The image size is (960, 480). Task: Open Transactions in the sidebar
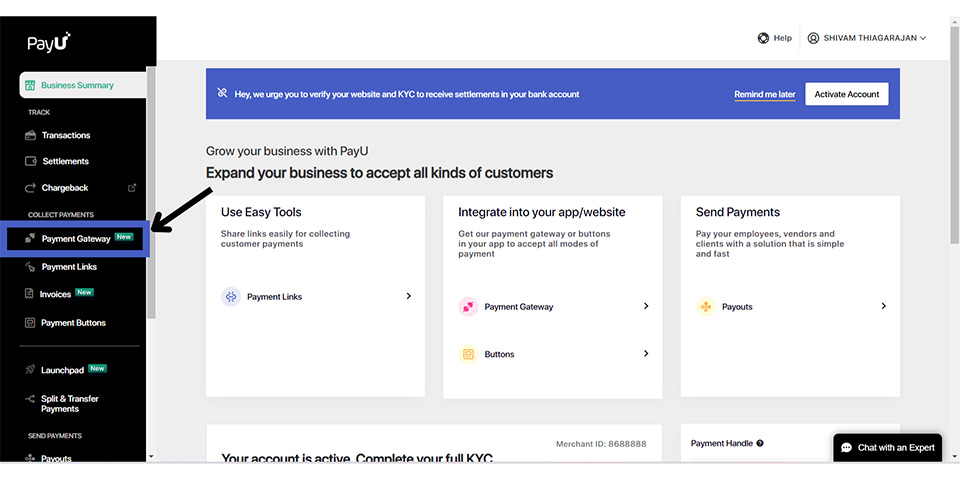65,135
